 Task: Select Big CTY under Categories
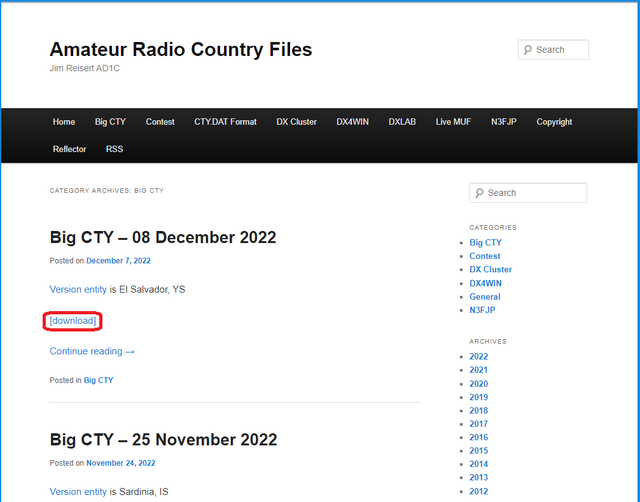tap(485, 242)
